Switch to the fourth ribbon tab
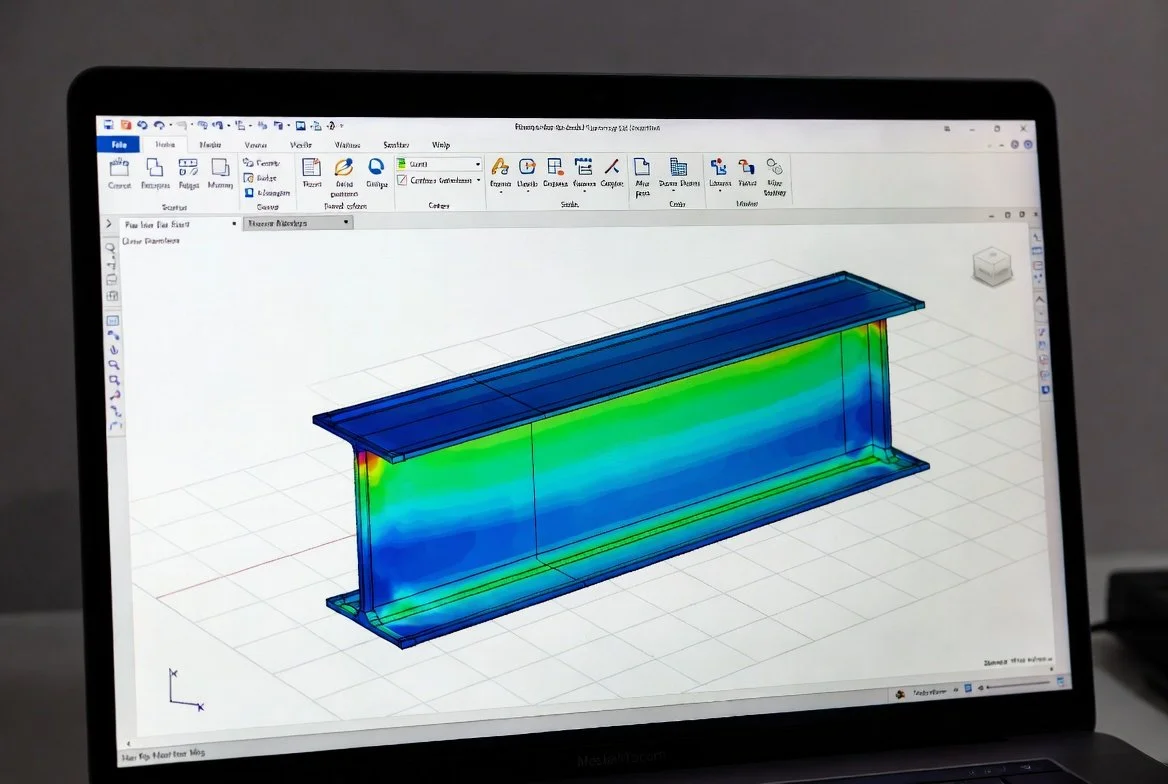Viewport: 1168px width, 784px height. pyautogui.click(x=256, y=145)
